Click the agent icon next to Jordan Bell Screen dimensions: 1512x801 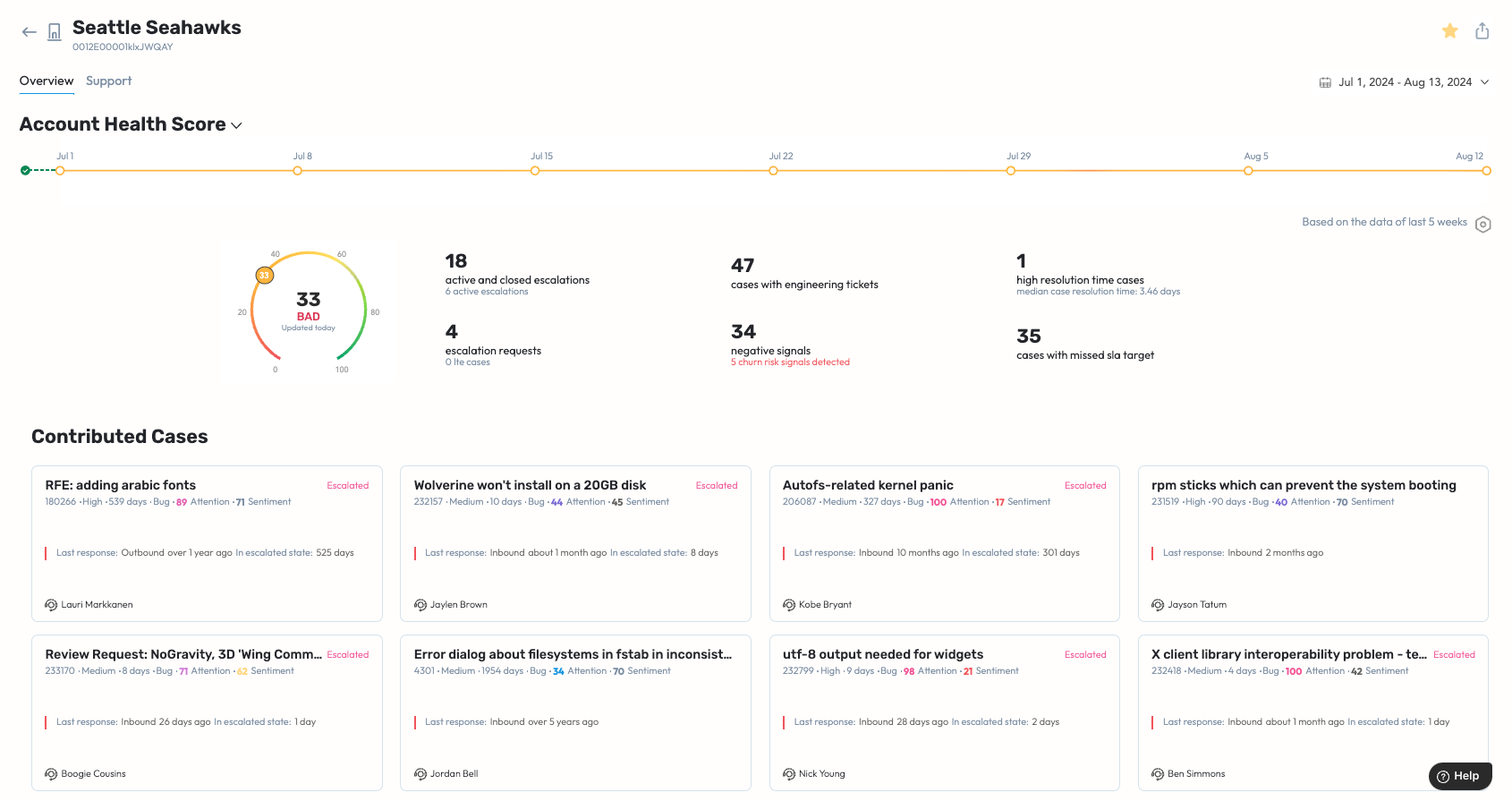(x=420, y=774)
